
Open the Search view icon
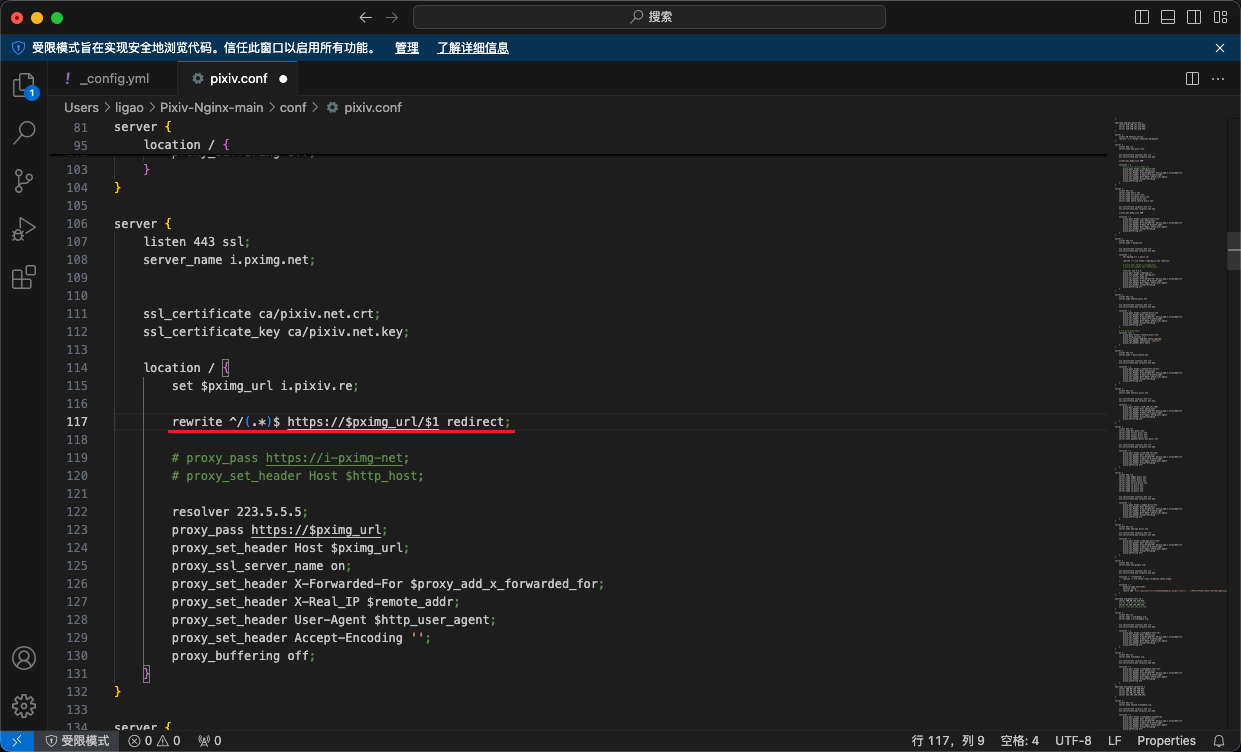[24, 133]
